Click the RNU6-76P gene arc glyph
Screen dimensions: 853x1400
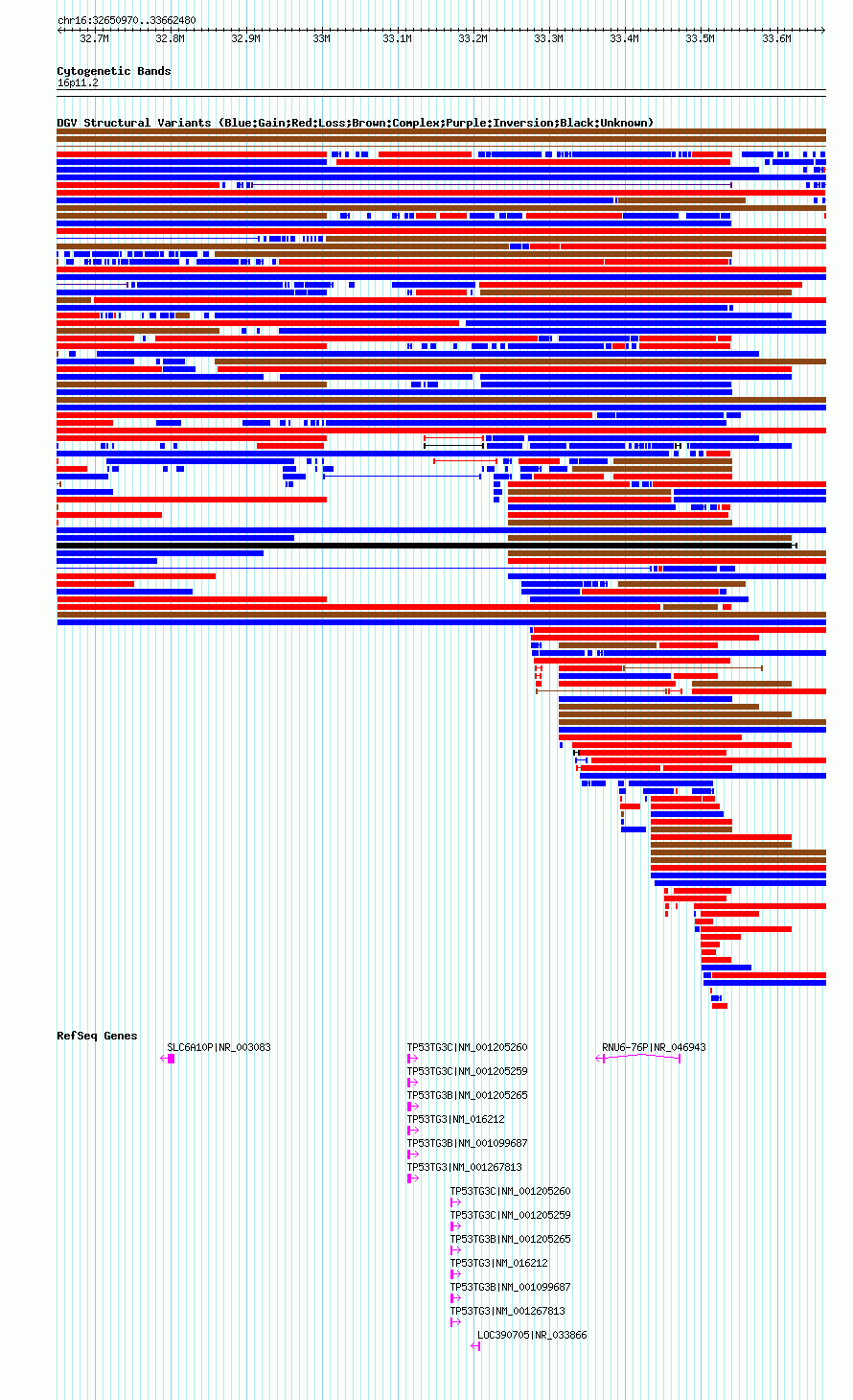[x=638, y=1058]
